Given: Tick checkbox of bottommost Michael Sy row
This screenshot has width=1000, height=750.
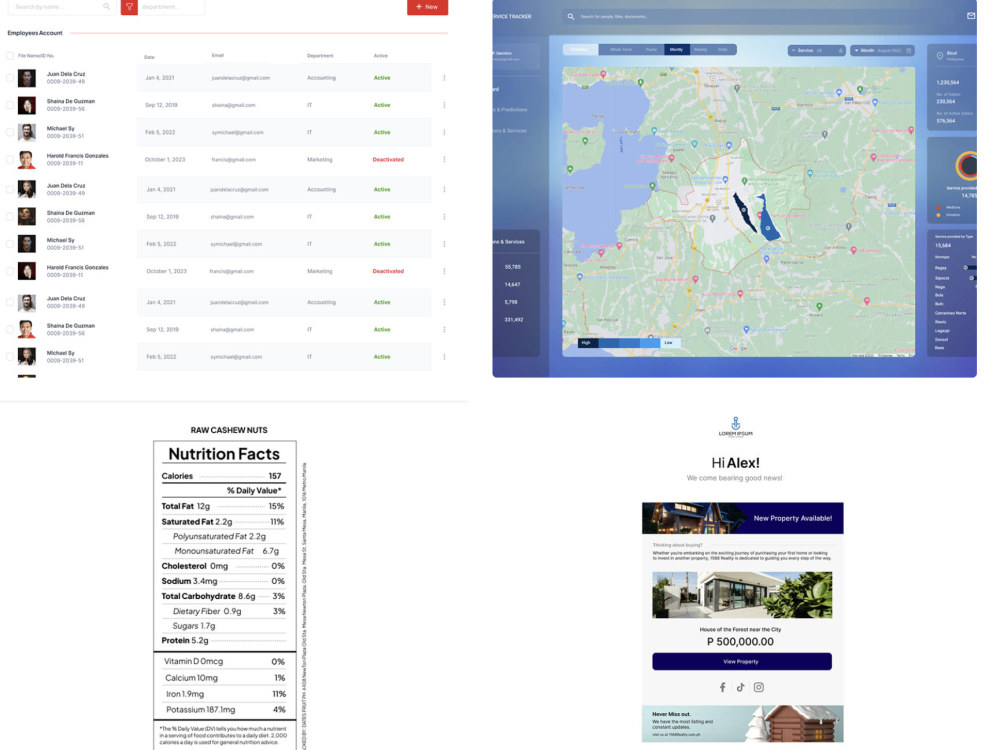Looking at the screenshot, I should click(x=10, y=357).
